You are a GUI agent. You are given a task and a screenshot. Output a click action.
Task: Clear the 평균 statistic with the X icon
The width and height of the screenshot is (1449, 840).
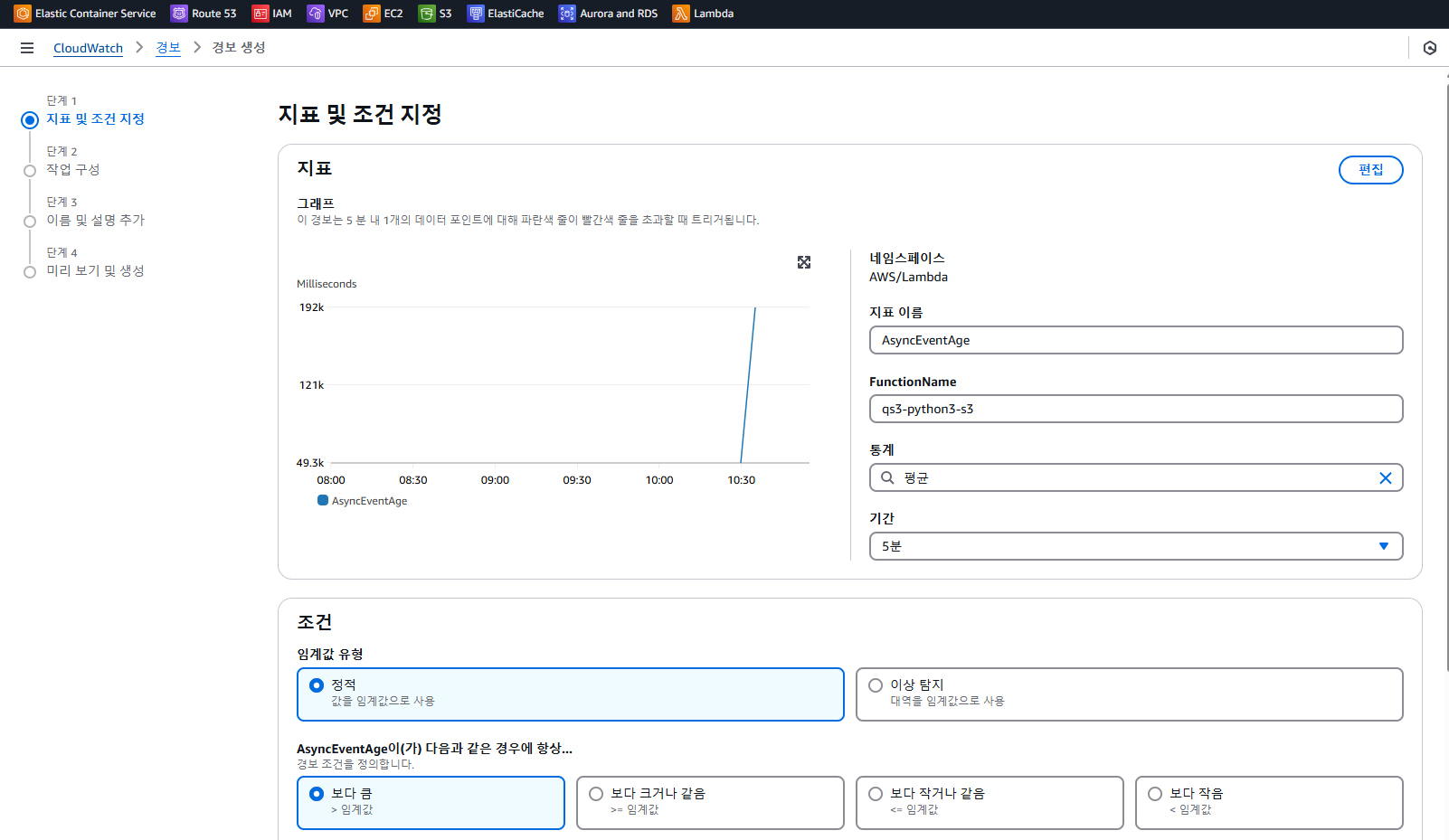click(x=1385, y=478)
